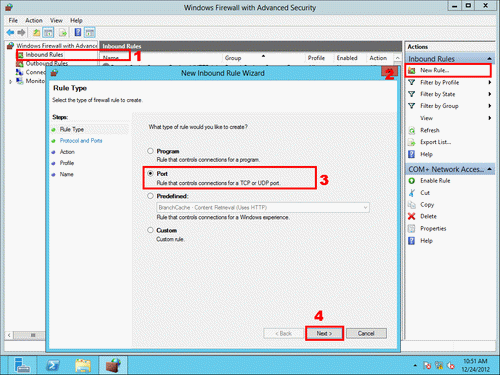Click the blue Help toolbar icon
This screenshot has width=500, height=375.
tap(78, 32)
